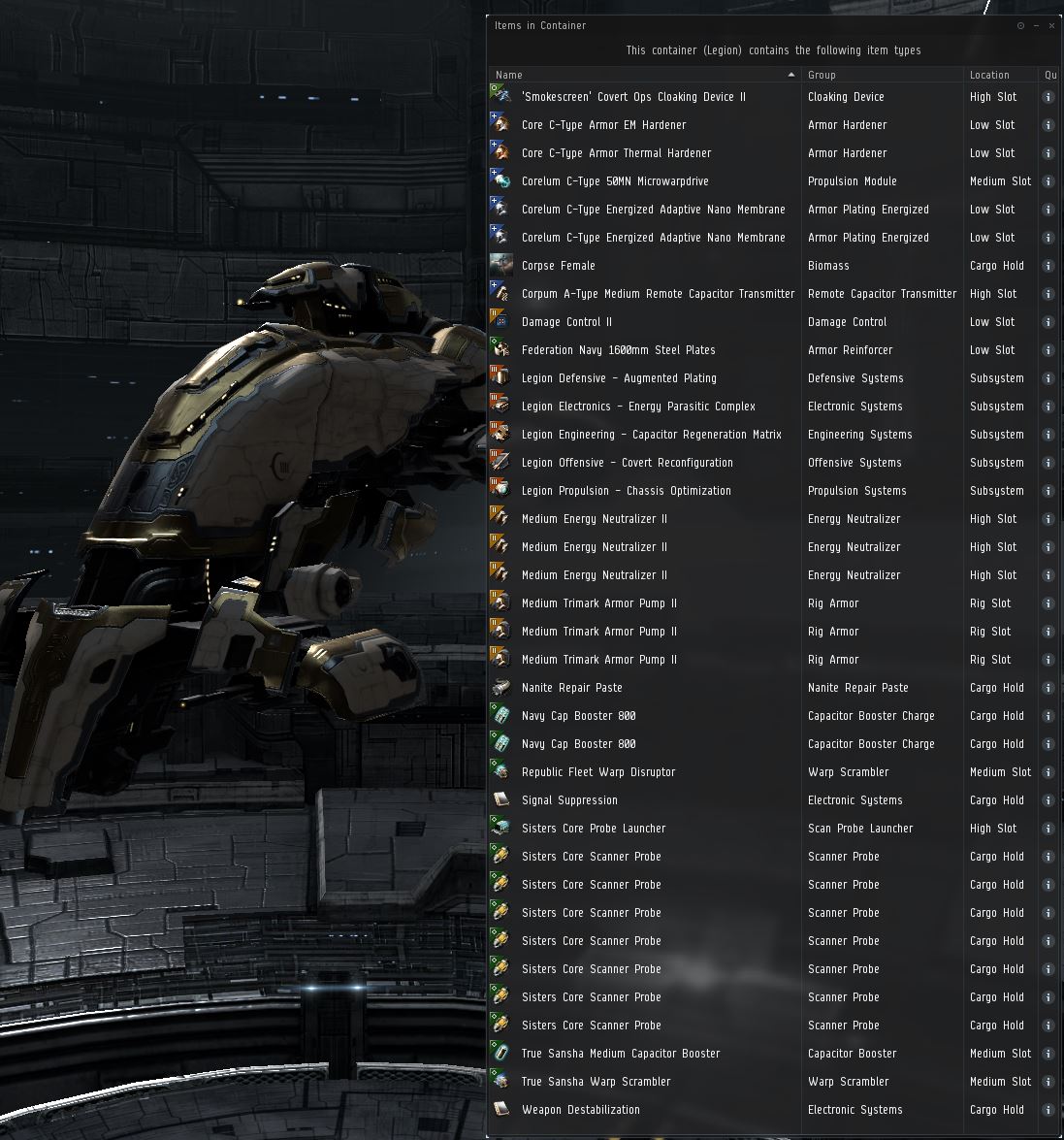Select the Federation Navy 1600mm Steel Plates icon
Image resolution: width=1064 pixels, height=1140 pixels.
click(x=500, y=349)
